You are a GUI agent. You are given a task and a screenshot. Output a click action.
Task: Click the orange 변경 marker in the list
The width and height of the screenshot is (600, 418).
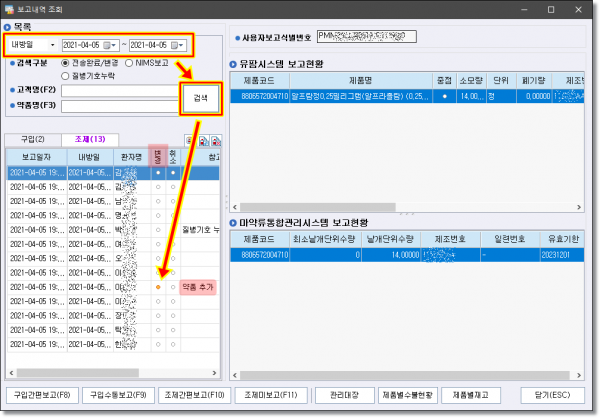tap(157, 287)
